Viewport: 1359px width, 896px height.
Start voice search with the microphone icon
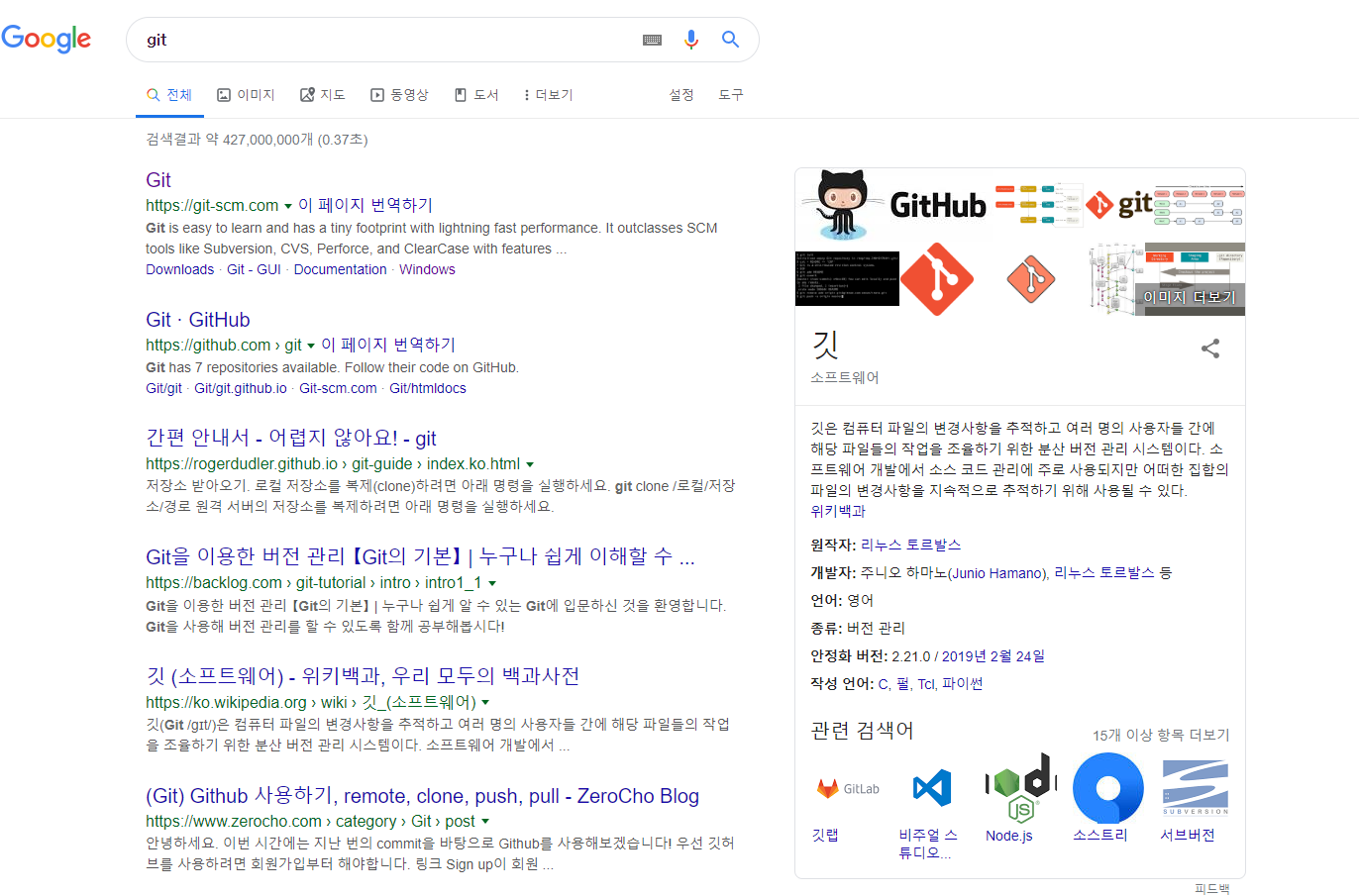pos(691,40)
